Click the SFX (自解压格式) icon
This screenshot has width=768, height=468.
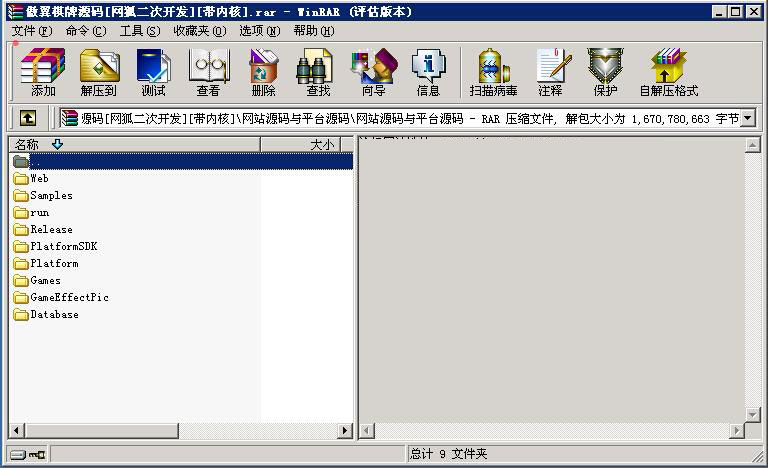668,72
